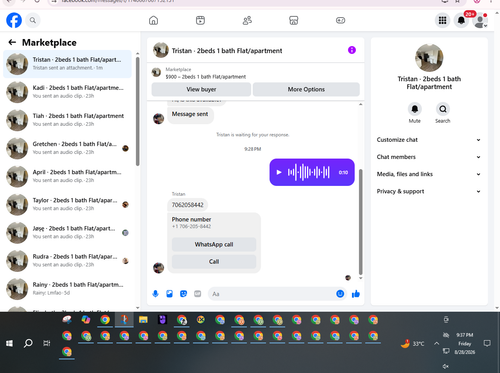
Task: Open the Windows Start menu
Action: [x=9, y=343]
